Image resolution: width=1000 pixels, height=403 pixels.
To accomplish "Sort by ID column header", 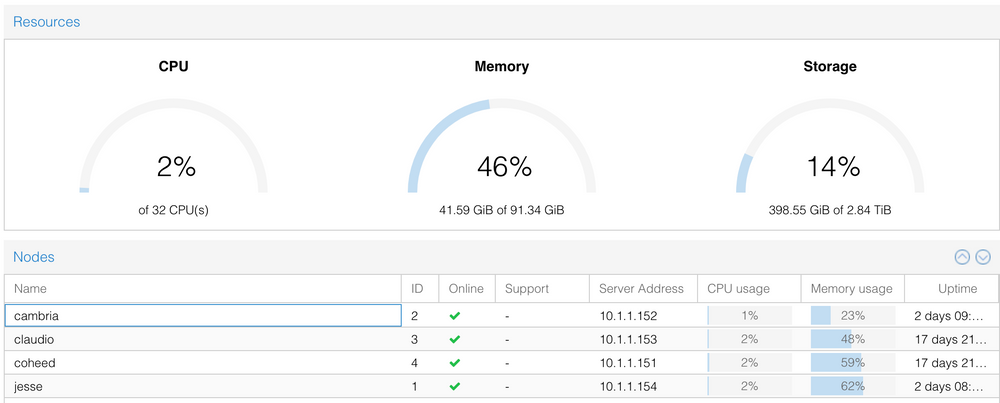I will [x=418, y=289].
